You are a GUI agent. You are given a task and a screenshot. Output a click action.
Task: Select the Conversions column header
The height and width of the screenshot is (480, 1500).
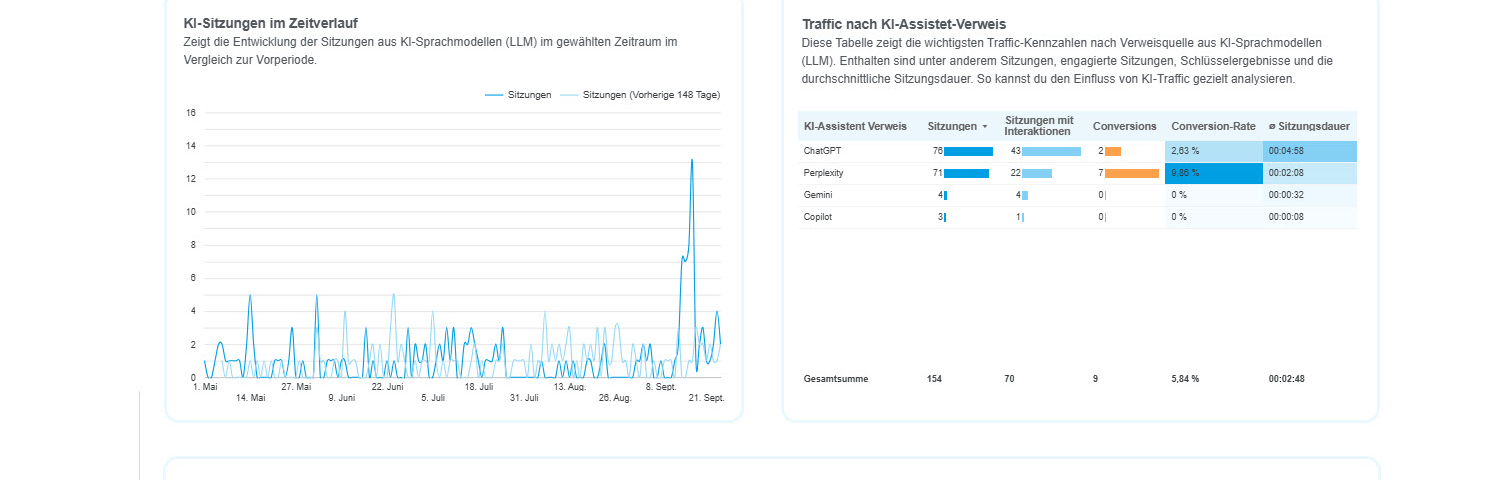coord(1124,126)
